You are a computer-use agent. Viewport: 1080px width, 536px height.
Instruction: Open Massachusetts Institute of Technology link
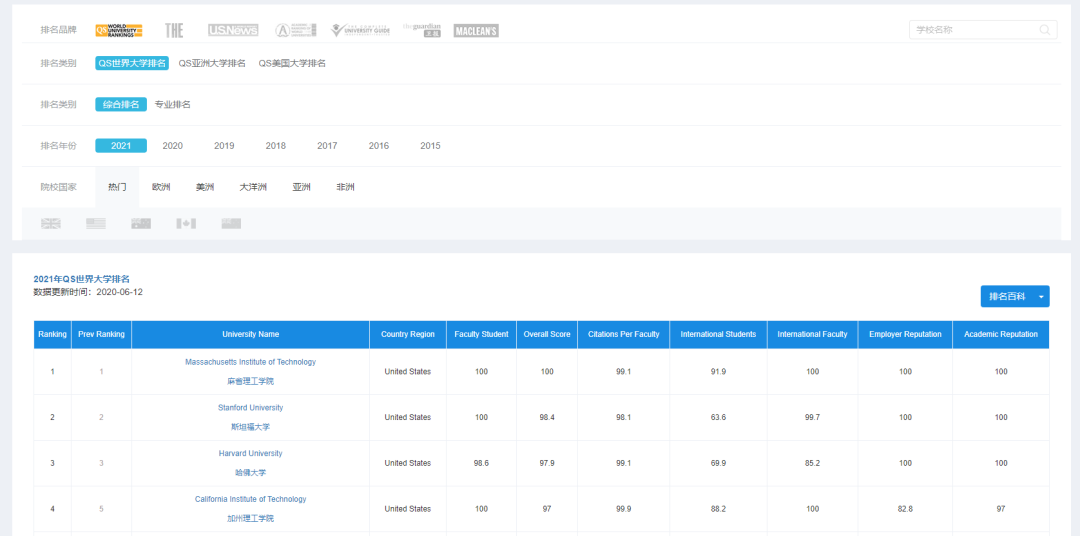pos(251,362)
